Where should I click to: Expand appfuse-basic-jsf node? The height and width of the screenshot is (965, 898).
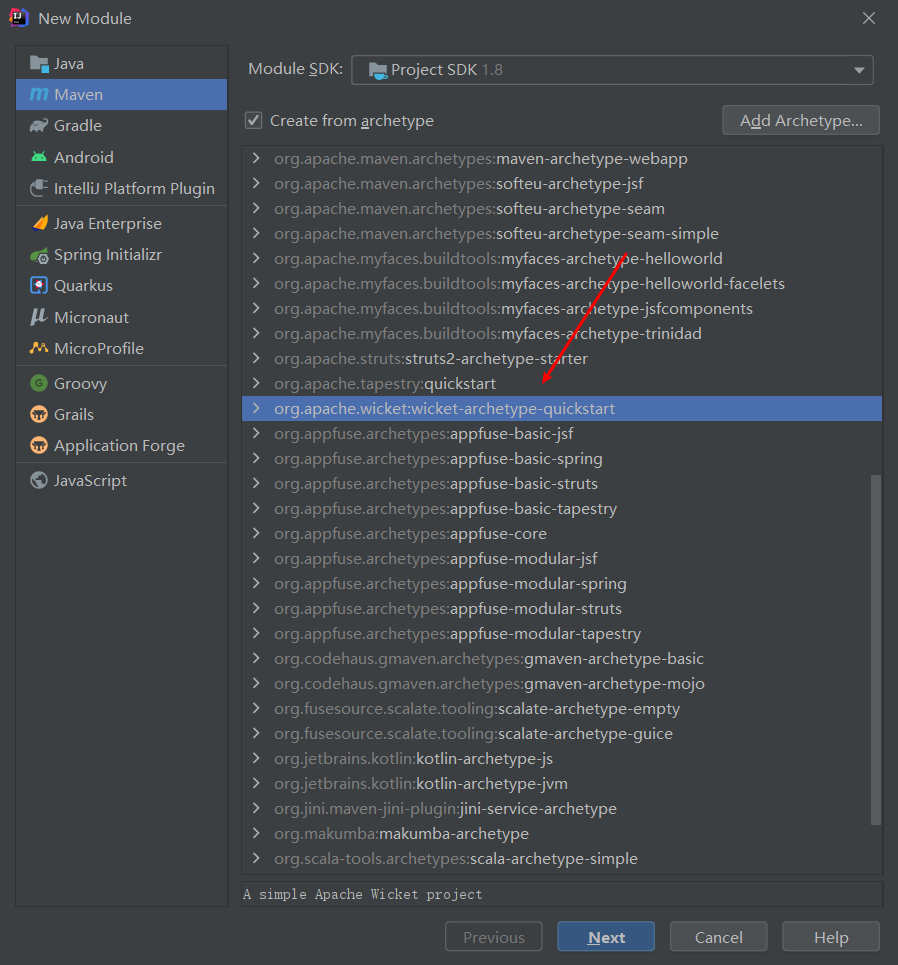coord(256,433)
